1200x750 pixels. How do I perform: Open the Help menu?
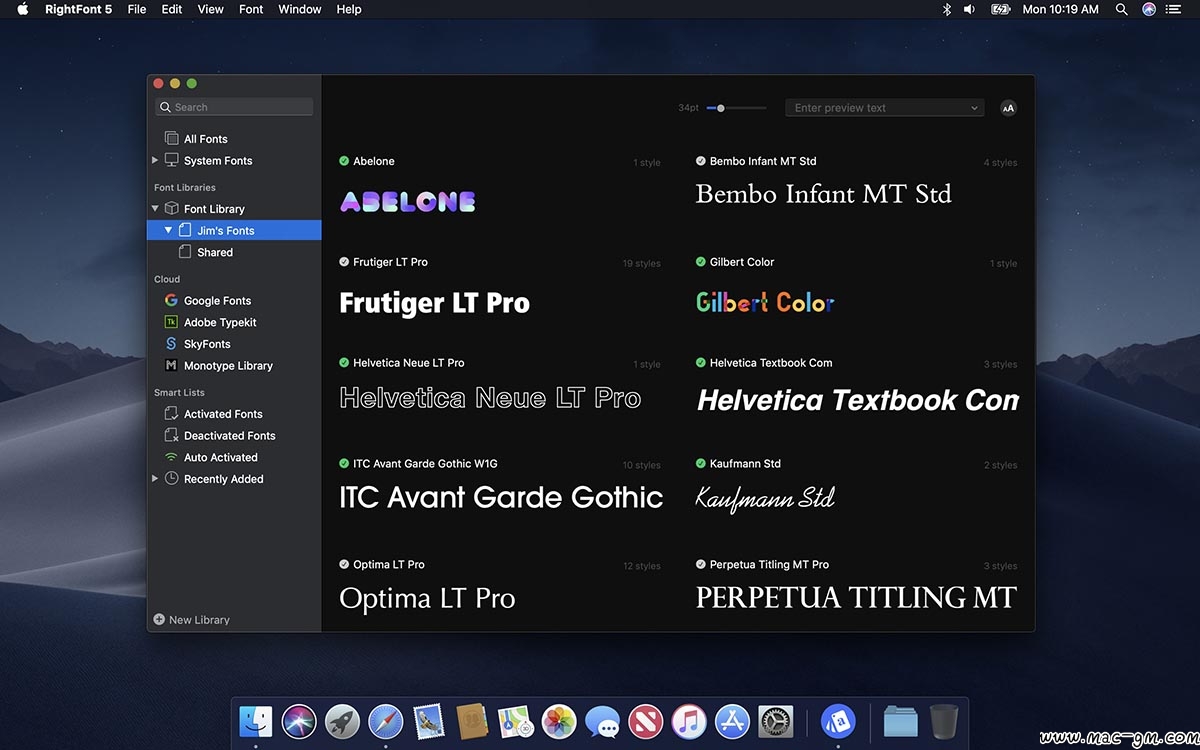(349, 9)
